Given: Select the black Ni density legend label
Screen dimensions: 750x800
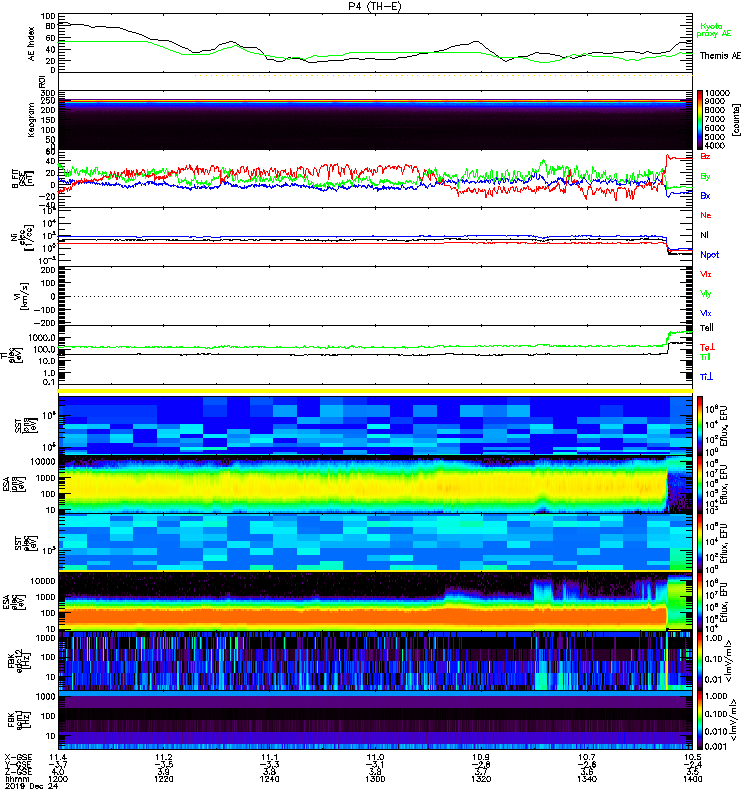Looking at the screenshot, I should [704, 235].
